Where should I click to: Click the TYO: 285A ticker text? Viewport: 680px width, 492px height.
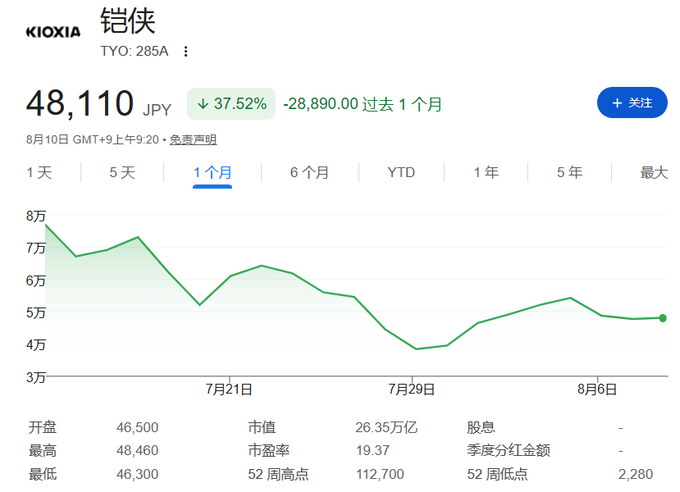pyautogui.click(x=134, y=51)
